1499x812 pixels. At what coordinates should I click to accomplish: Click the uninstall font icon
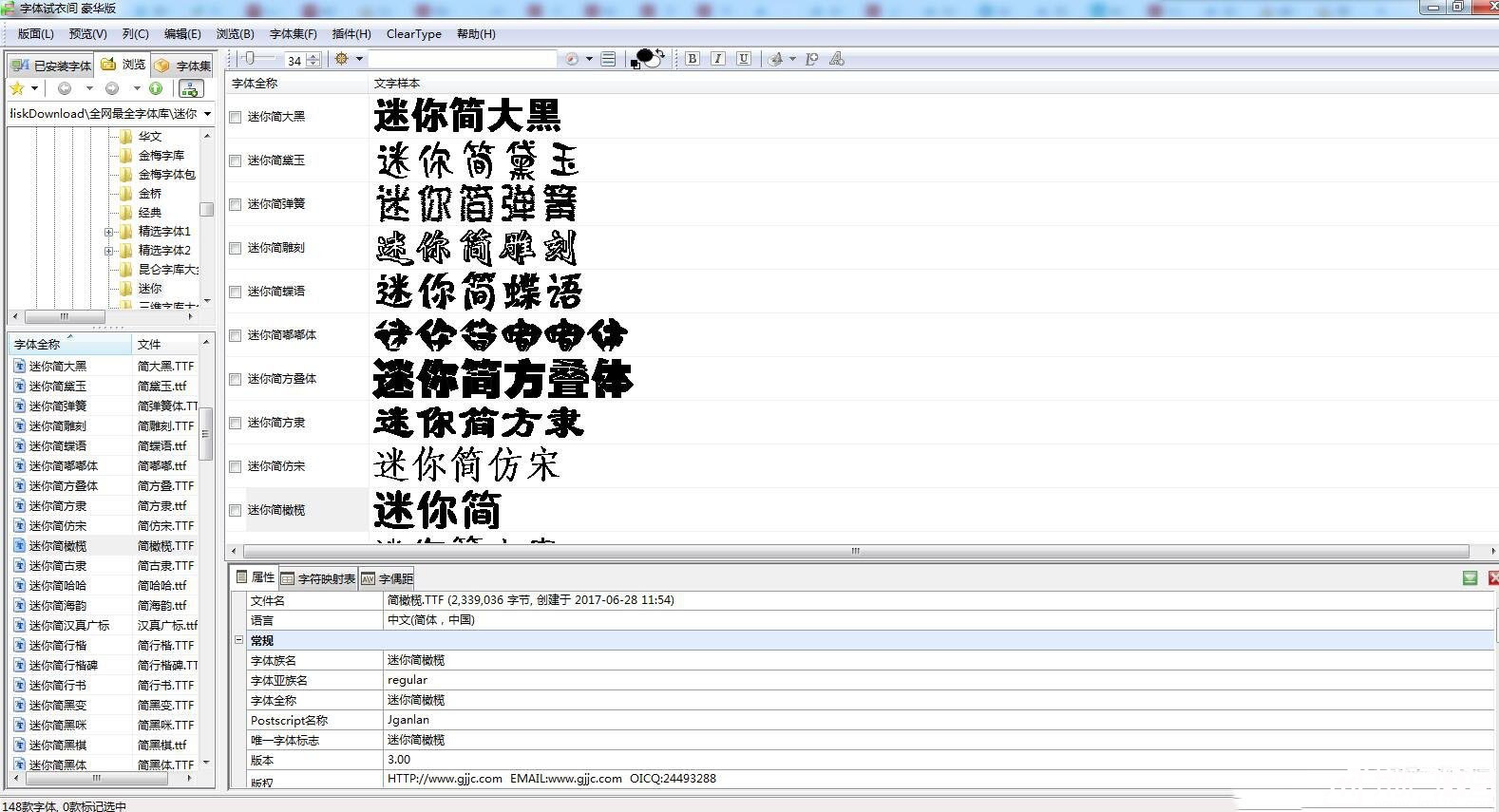(837, 59)
